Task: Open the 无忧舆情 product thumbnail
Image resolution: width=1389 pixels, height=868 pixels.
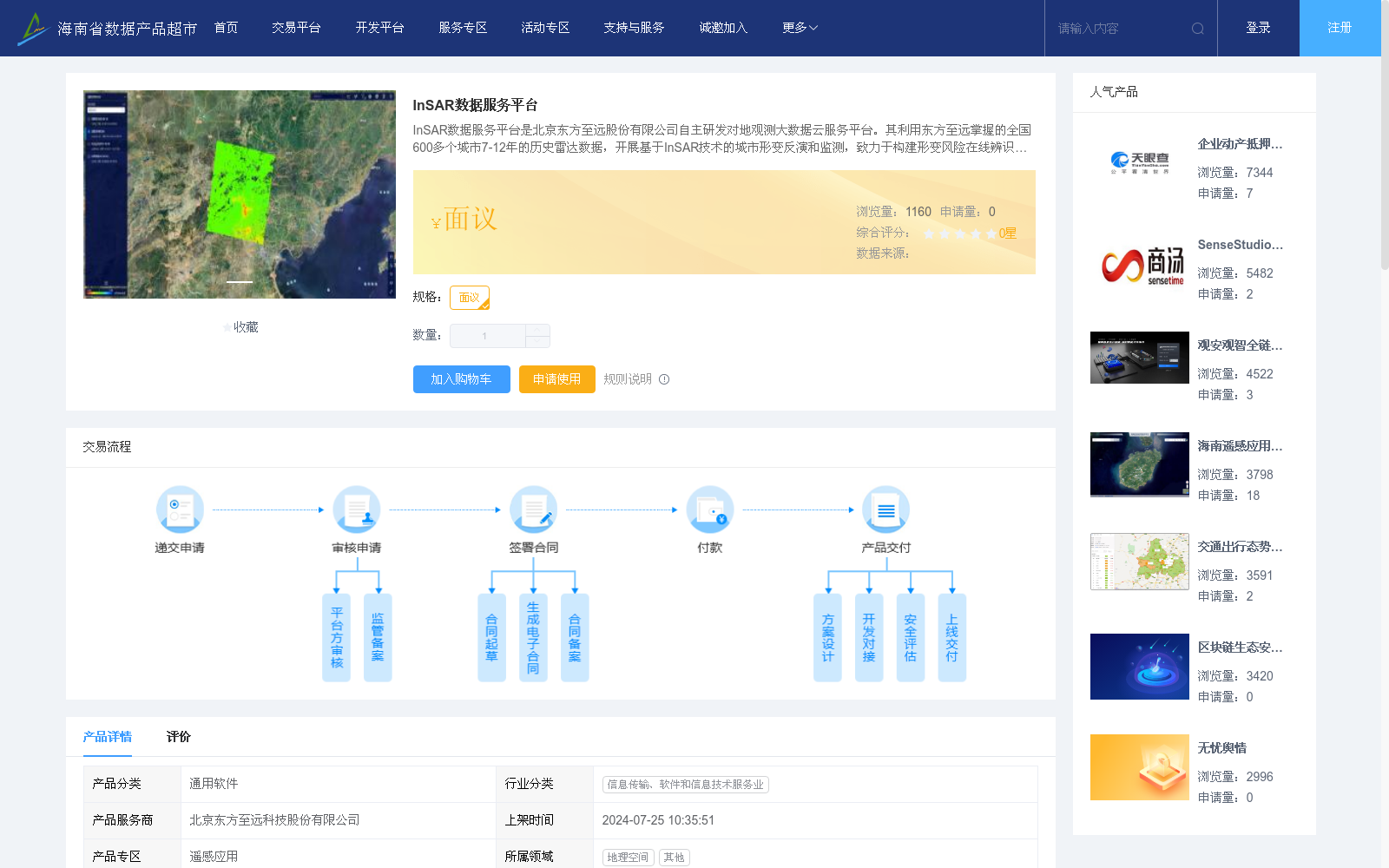Action: tap(1140, 767)
